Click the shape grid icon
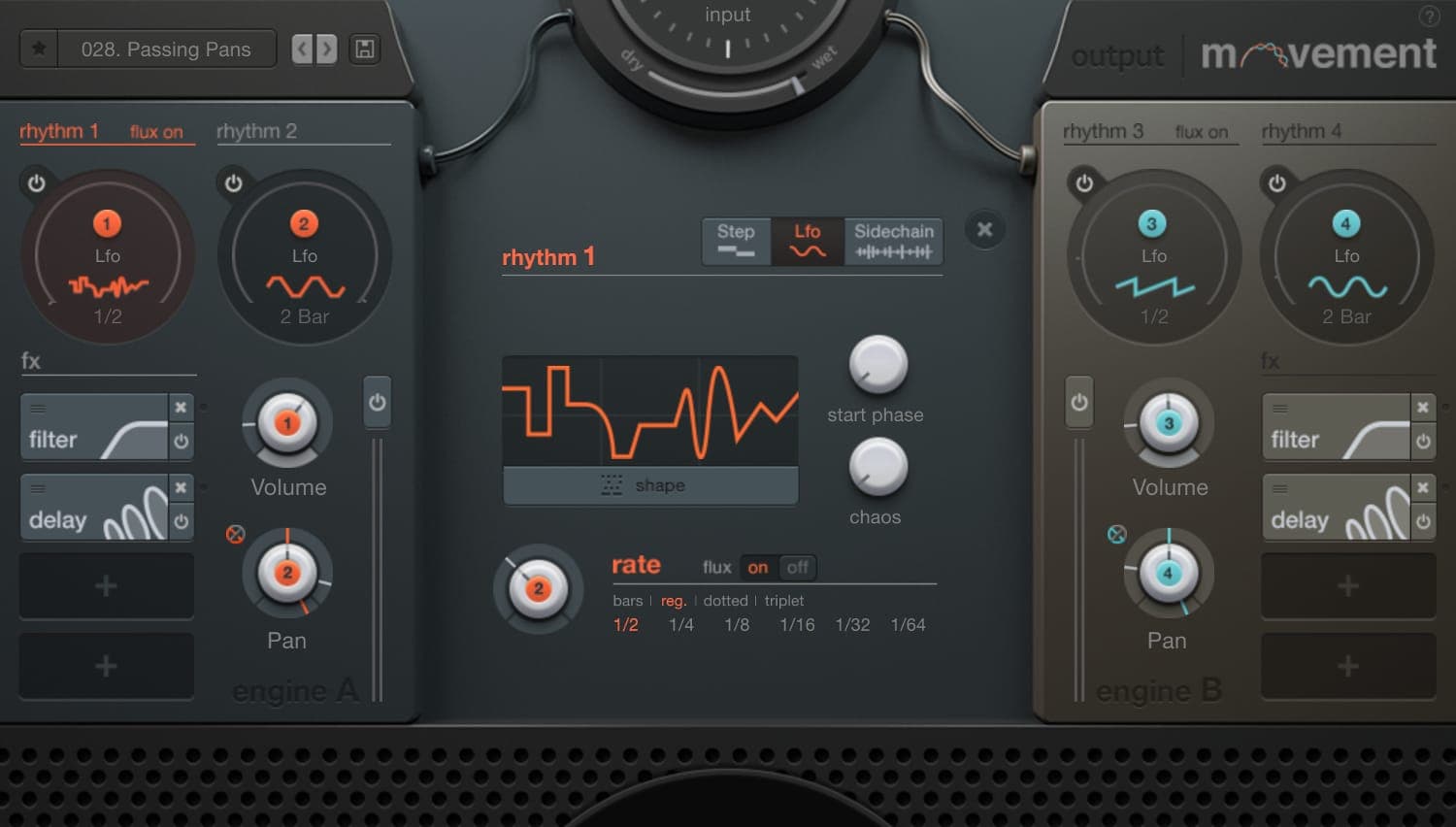1456x827 pixels. tap(612, 485)
